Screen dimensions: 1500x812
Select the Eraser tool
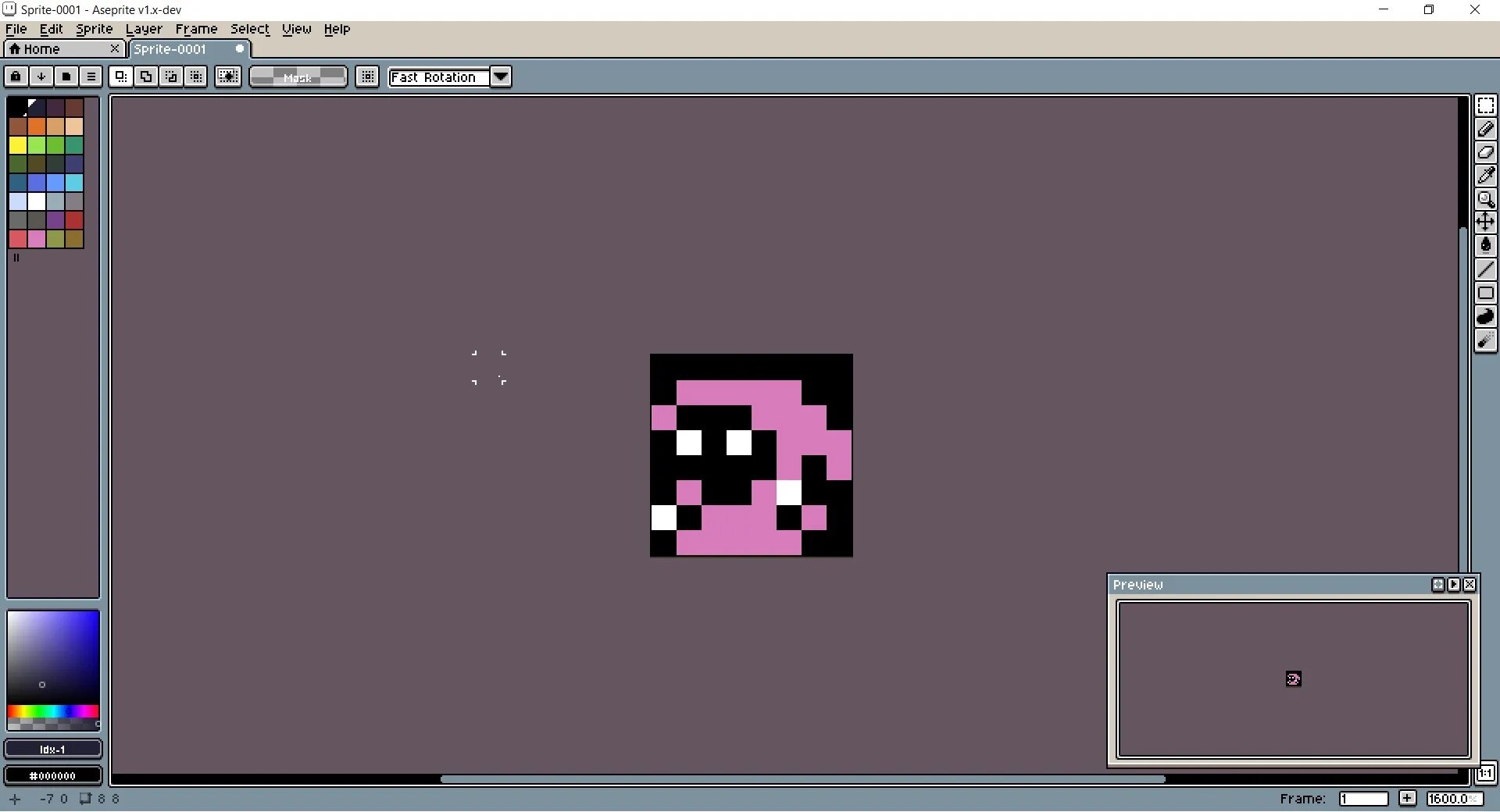coord(1485,152)
